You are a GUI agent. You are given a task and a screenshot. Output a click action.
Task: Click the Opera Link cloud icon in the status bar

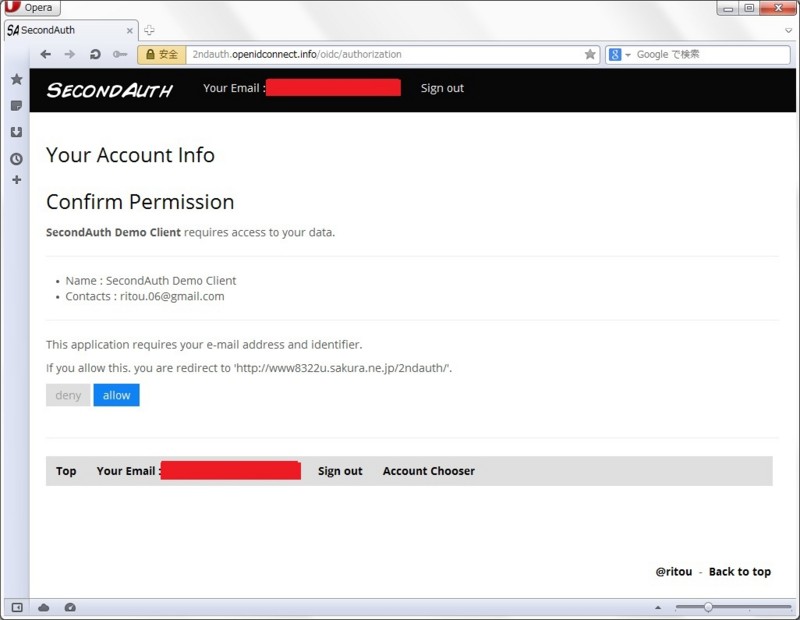click(43, 607)
